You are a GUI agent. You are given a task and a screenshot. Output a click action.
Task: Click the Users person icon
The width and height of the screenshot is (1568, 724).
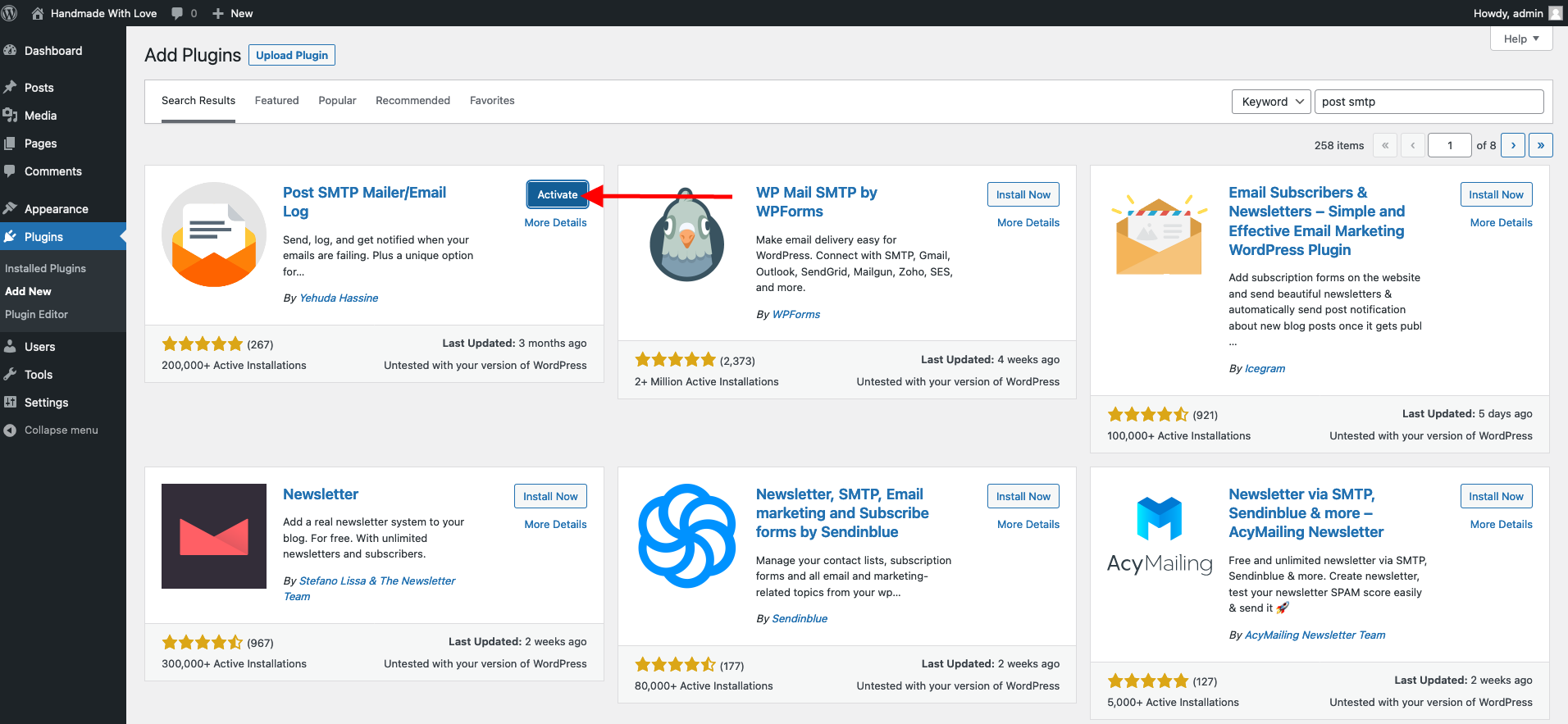(10, 347)
